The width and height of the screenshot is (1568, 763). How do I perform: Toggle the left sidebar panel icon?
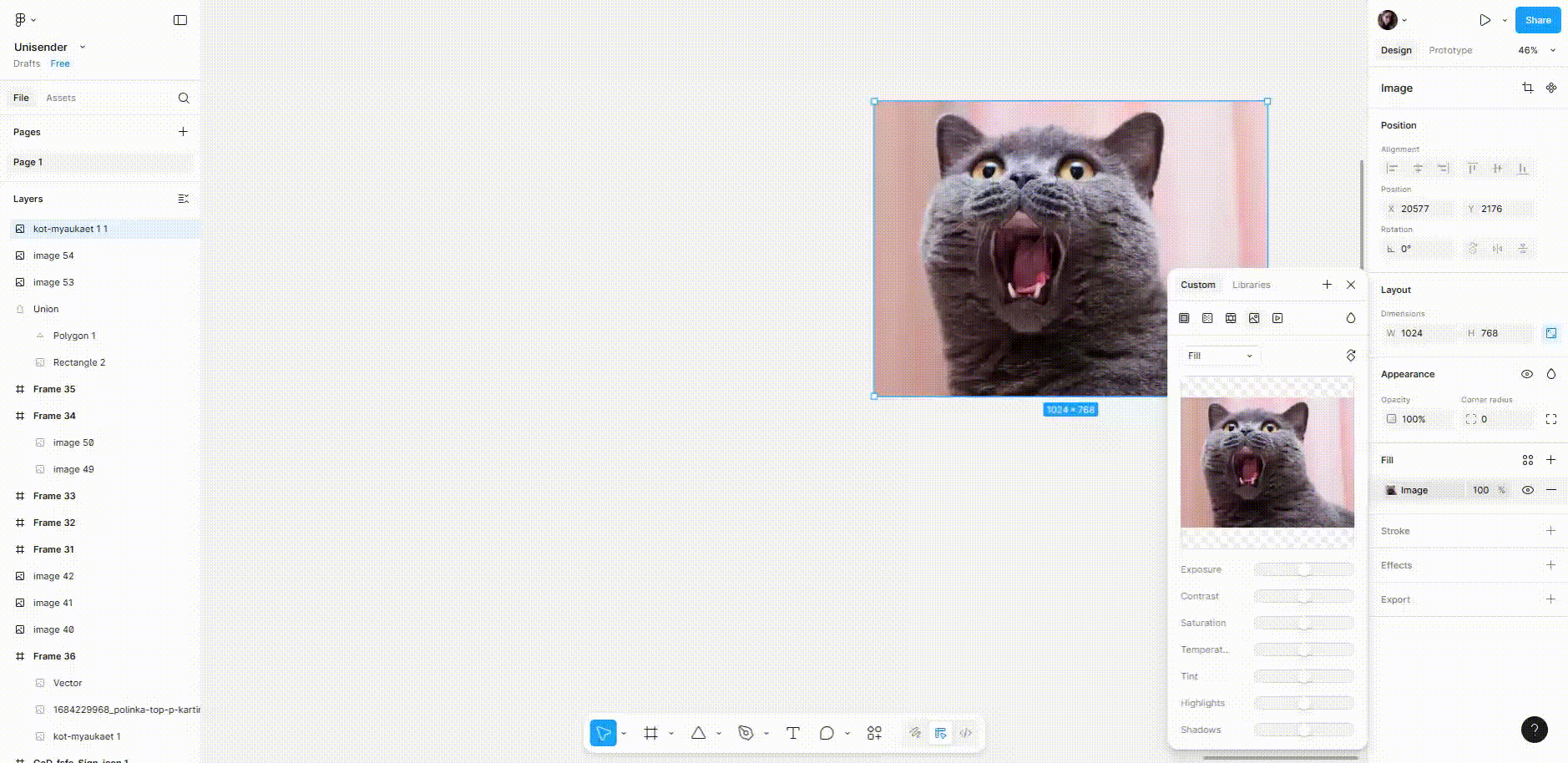[x=180, y=20]
